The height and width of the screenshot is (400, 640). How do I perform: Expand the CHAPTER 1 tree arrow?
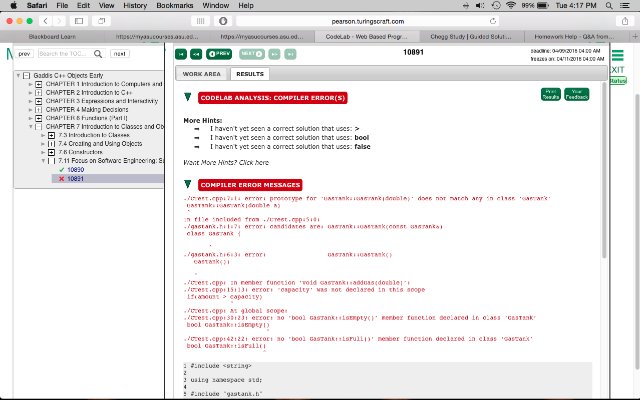31,84
